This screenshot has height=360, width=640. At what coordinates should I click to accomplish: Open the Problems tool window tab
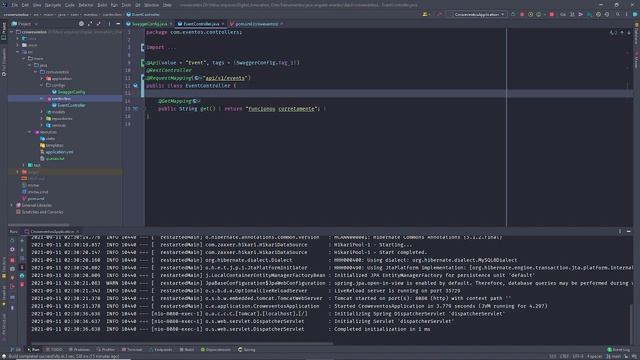(x=79, y=350)
